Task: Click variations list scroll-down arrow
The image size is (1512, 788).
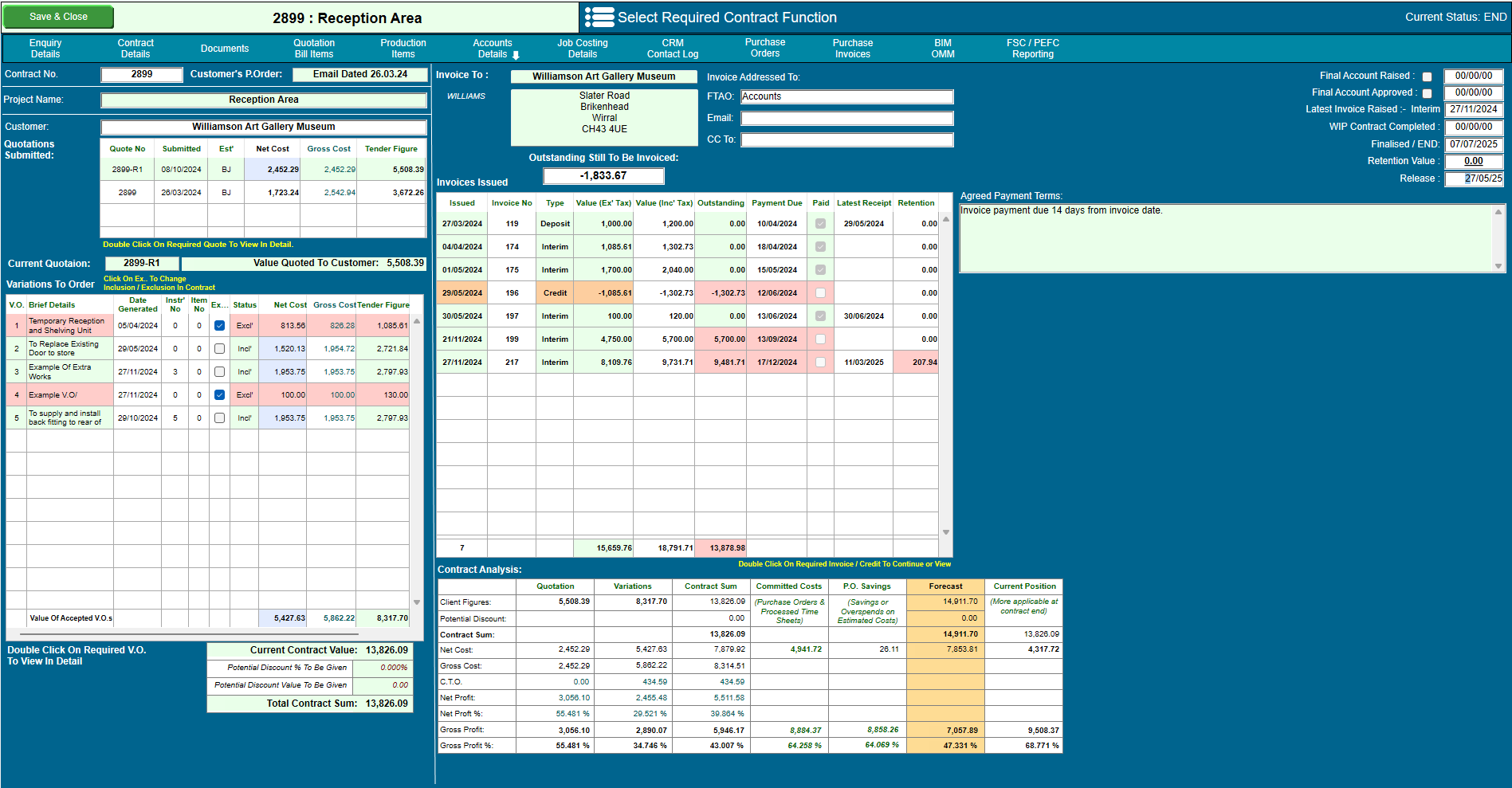Action: [417, 602]
